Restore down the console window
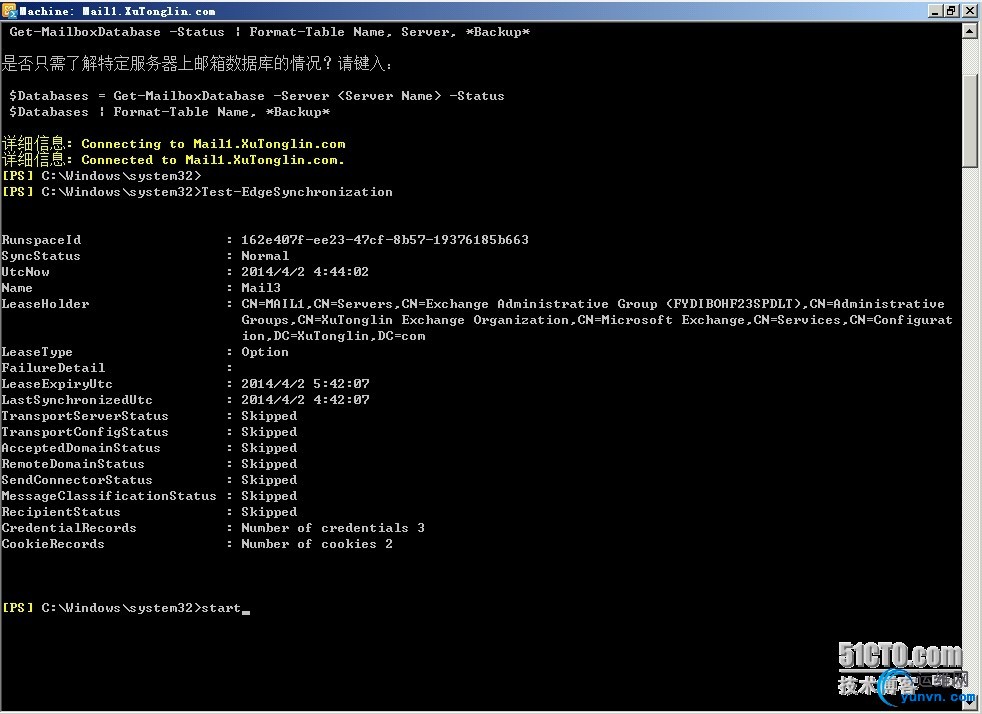982x714 pixels. click(949, 10)
